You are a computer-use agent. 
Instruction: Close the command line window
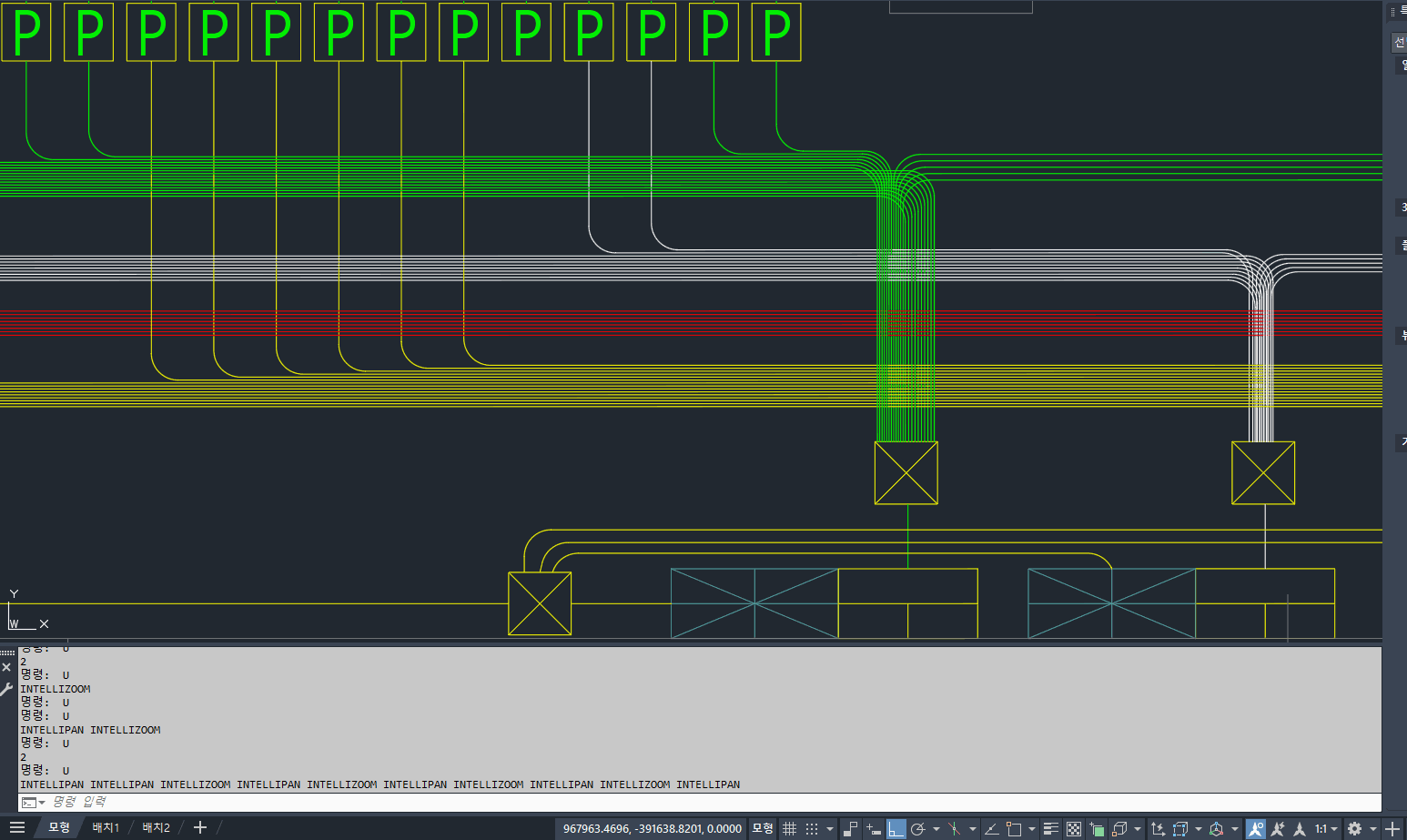(x=7, y=667)
